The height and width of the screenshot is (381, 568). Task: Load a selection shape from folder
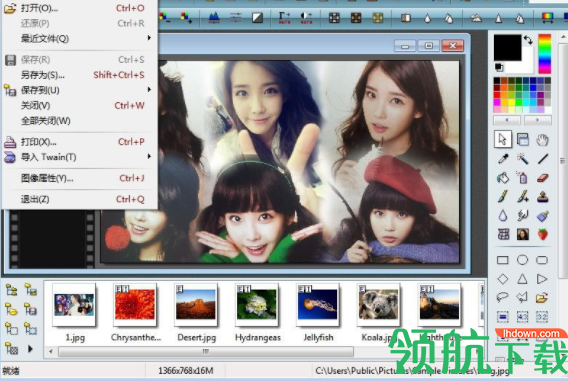pyautogui.click(x=542, y=298)
